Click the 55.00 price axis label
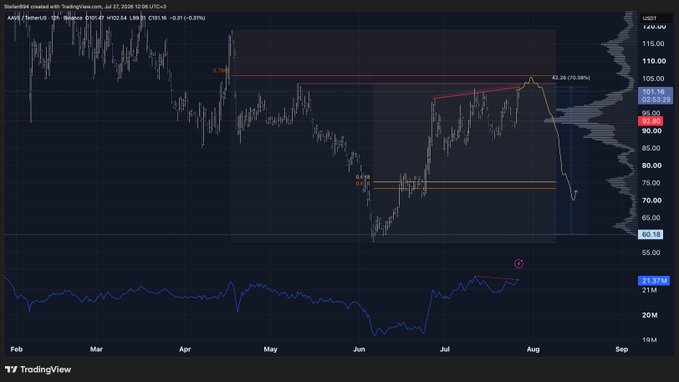This screenshot has height=382, width=679. (652, 253)
